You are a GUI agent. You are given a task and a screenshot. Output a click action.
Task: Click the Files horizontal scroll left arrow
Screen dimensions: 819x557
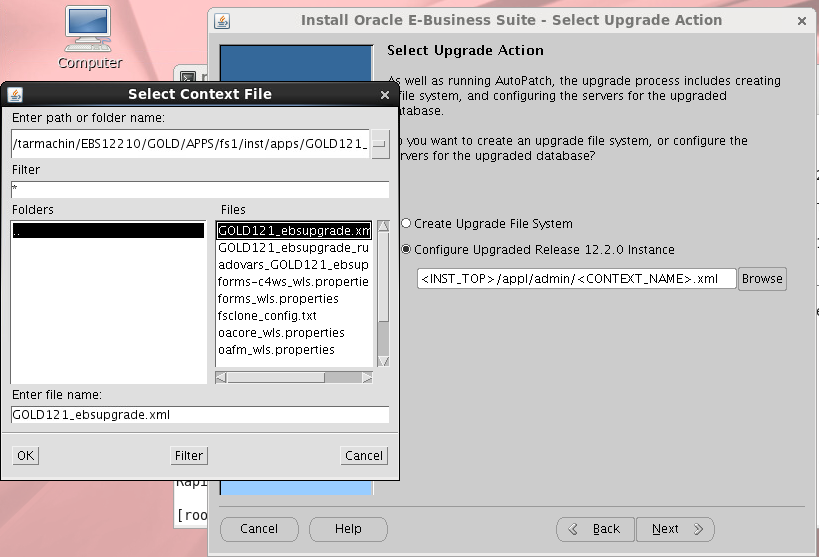click(221, 377)
